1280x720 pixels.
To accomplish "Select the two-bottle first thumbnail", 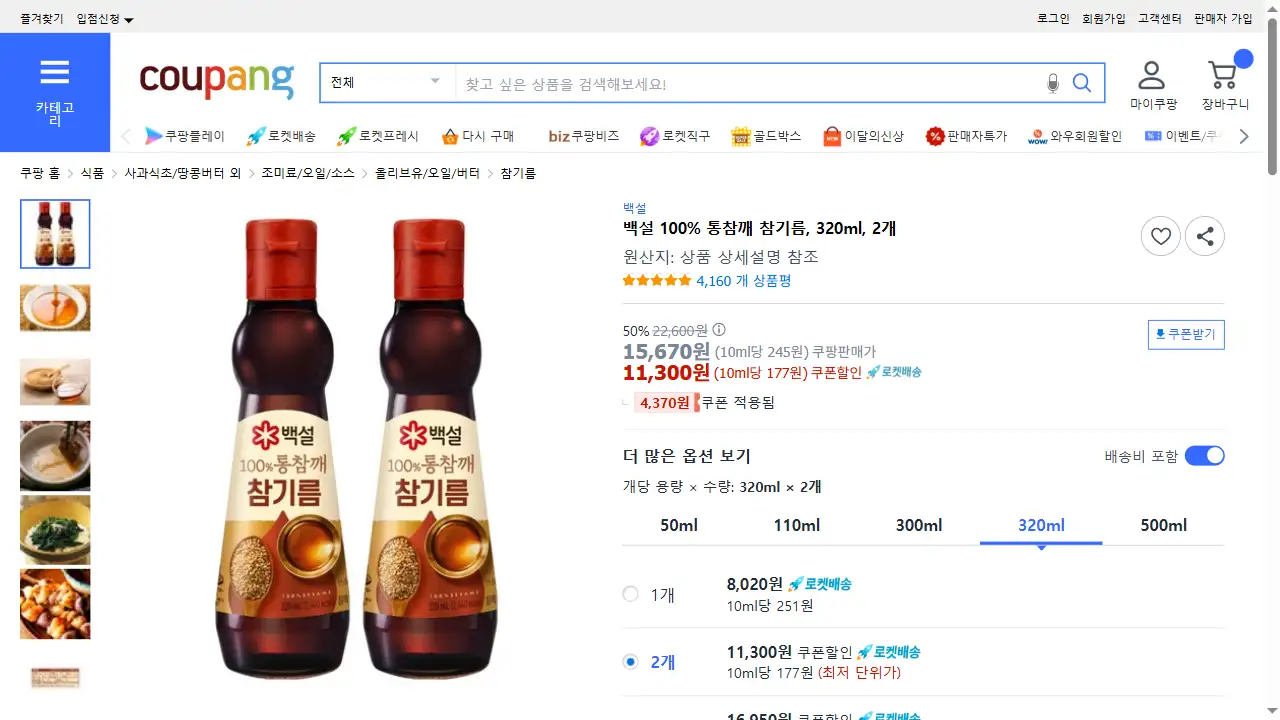I will coord(55,234).
